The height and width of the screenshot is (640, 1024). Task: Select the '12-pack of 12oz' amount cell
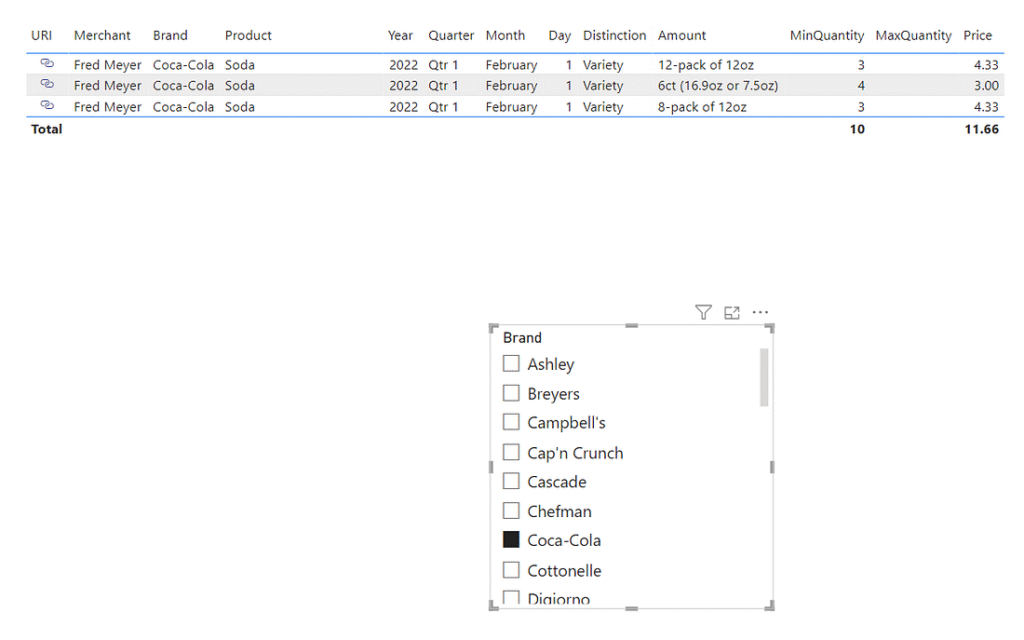[x=705, y=65]
